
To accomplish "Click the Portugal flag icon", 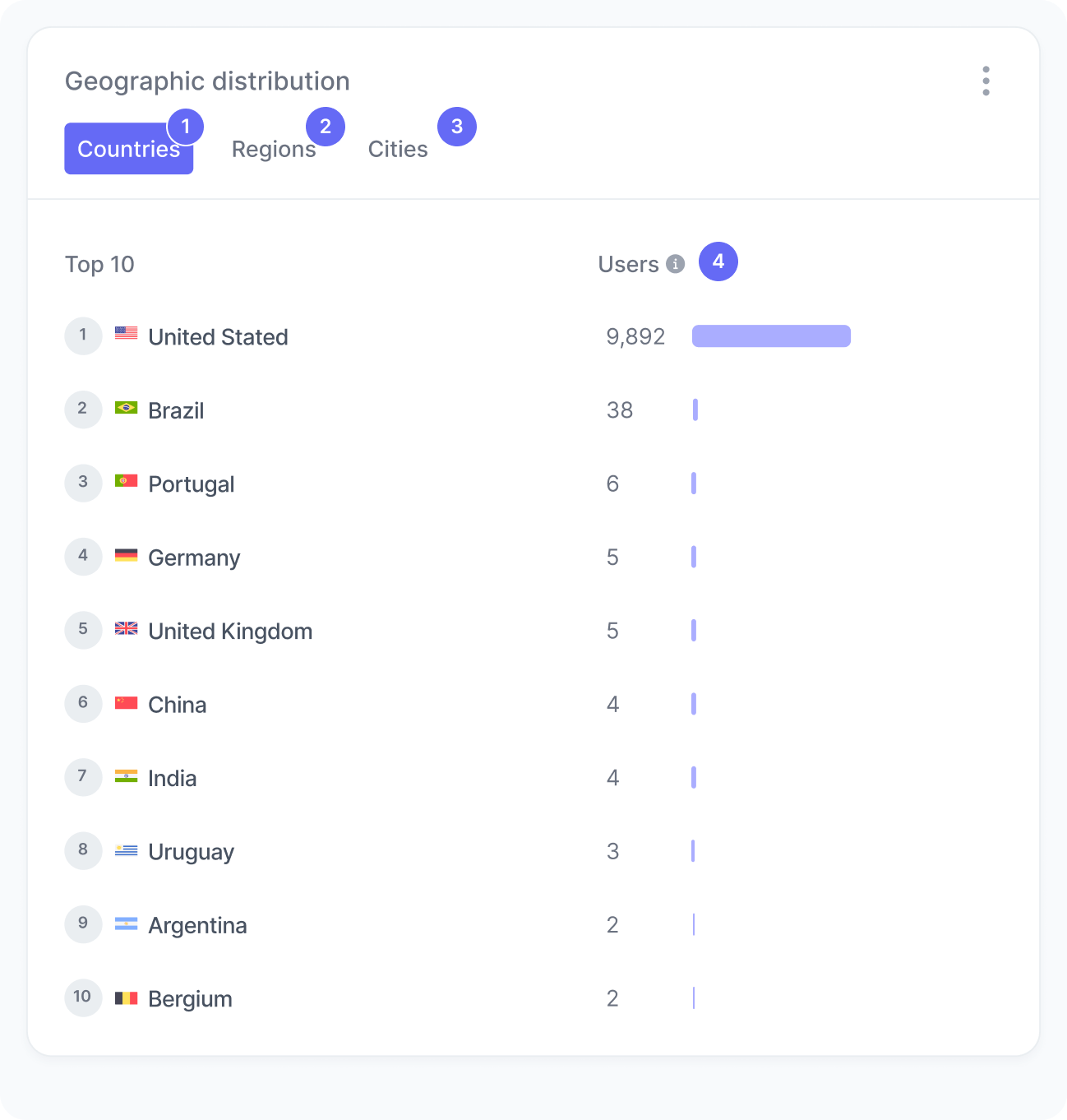I will click(x=126, y=480).
